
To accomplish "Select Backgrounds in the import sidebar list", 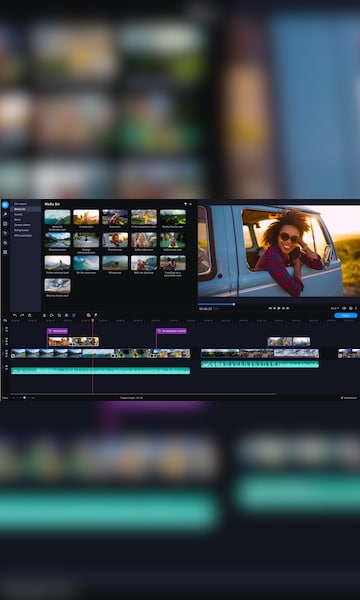I will click(x=21, y=230).
